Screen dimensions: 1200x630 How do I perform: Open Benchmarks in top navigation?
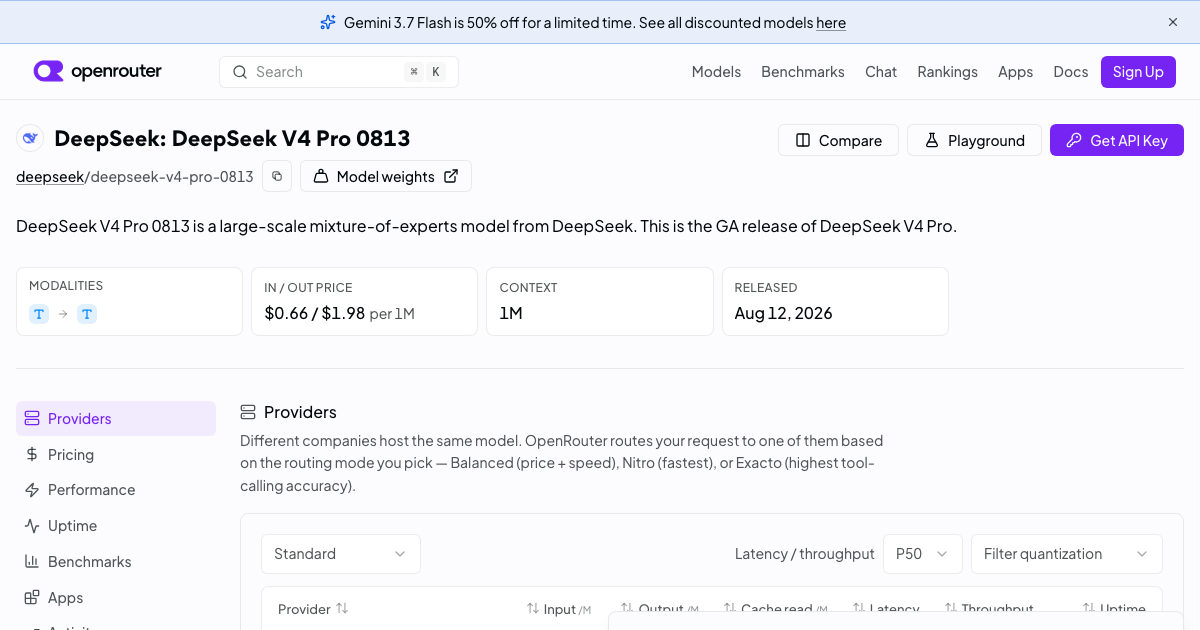[x=803, y=72]
